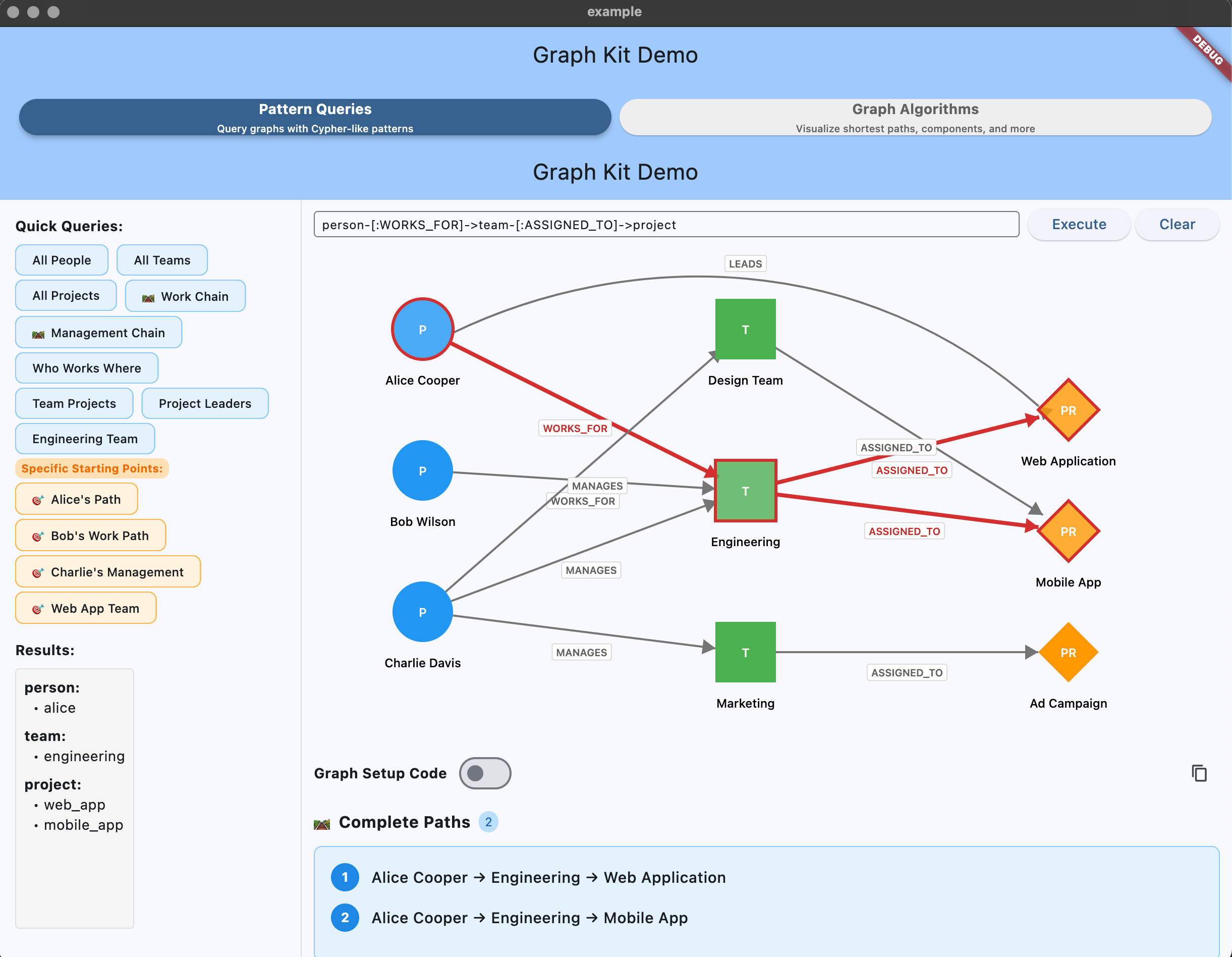Click the LEADS edge label
The width and height of the screenshot is (1232, 957).
click(x=745, y=263)
